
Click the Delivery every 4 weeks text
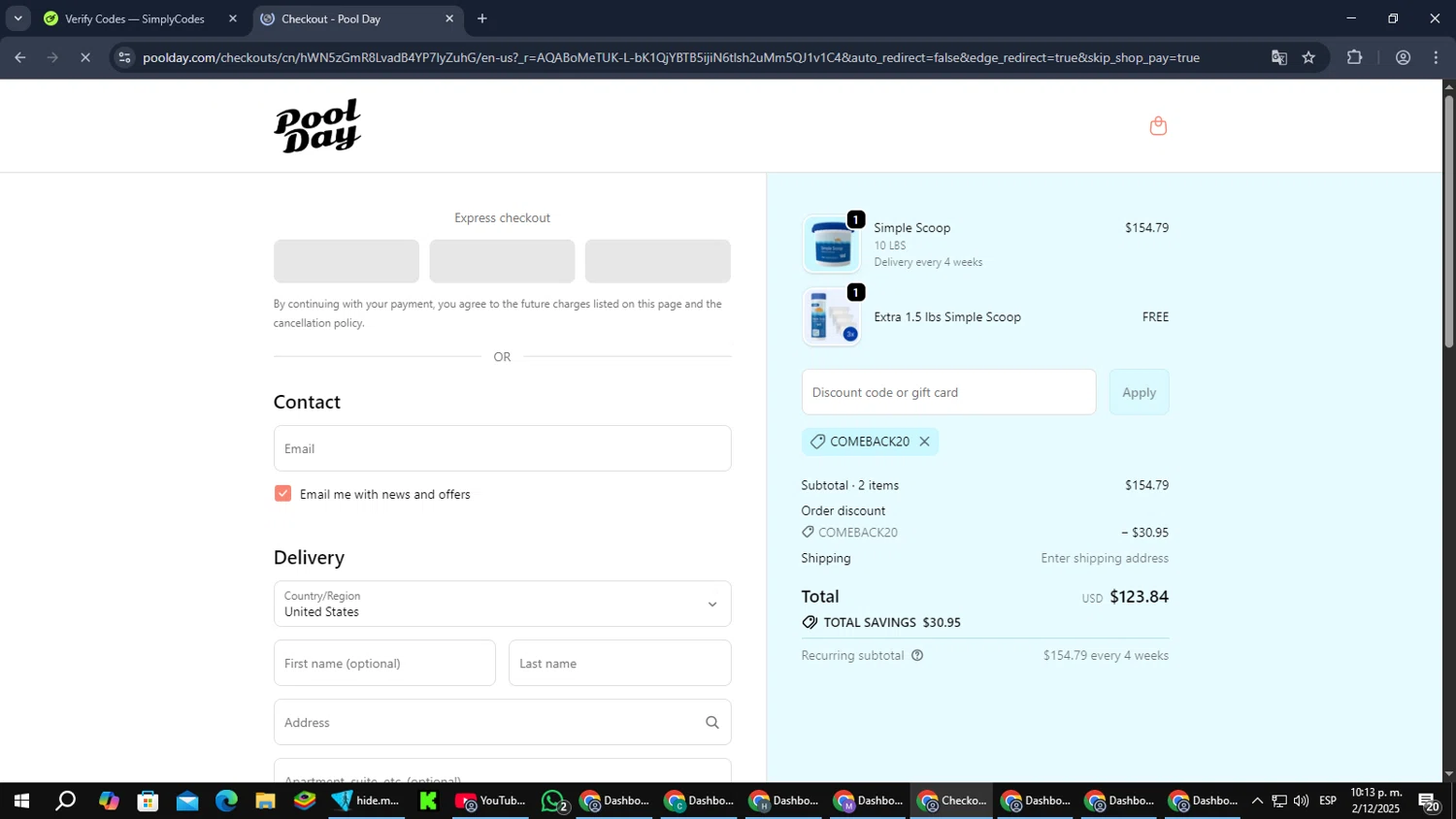928,262
